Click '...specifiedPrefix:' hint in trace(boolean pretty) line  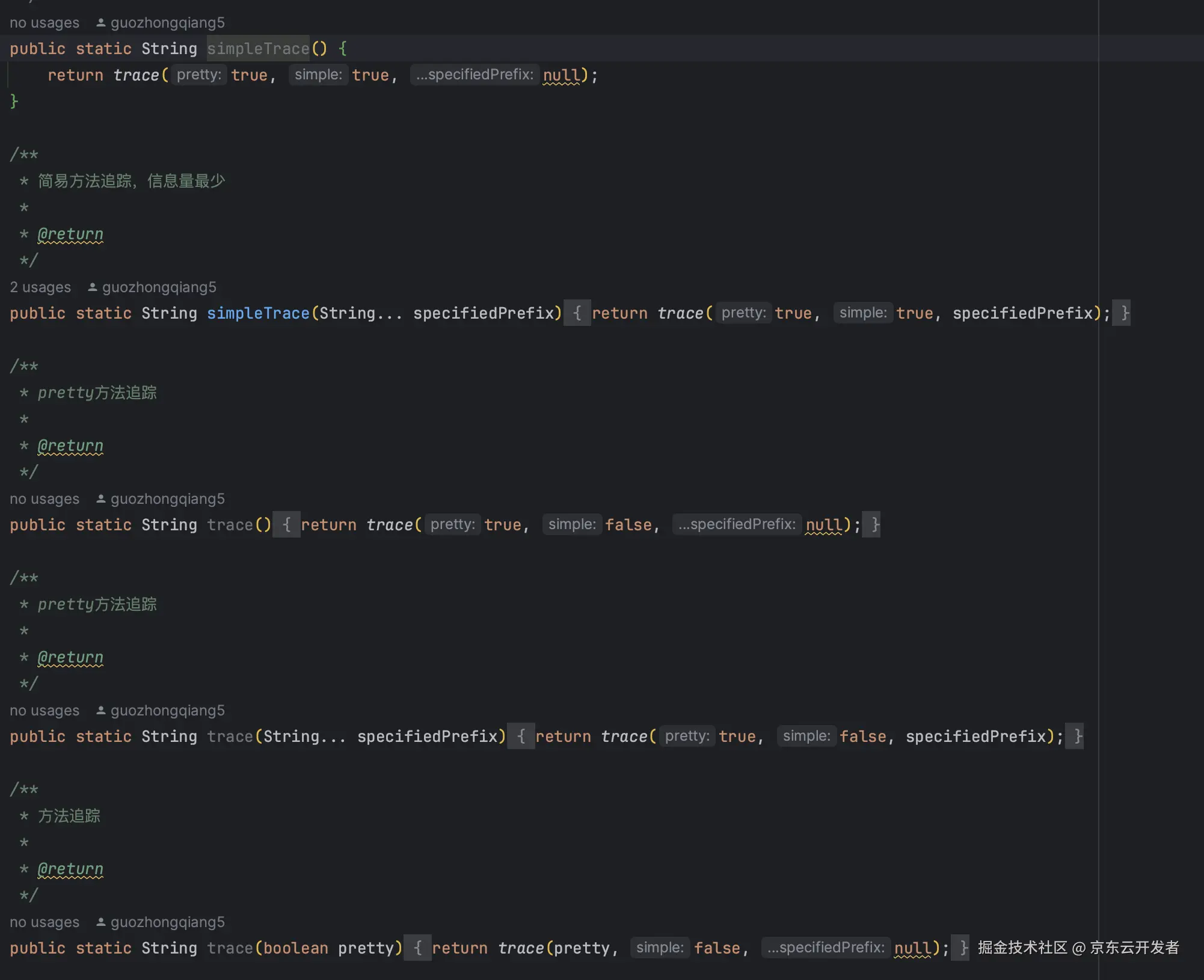pyautogui.click(x=826, y=948)
